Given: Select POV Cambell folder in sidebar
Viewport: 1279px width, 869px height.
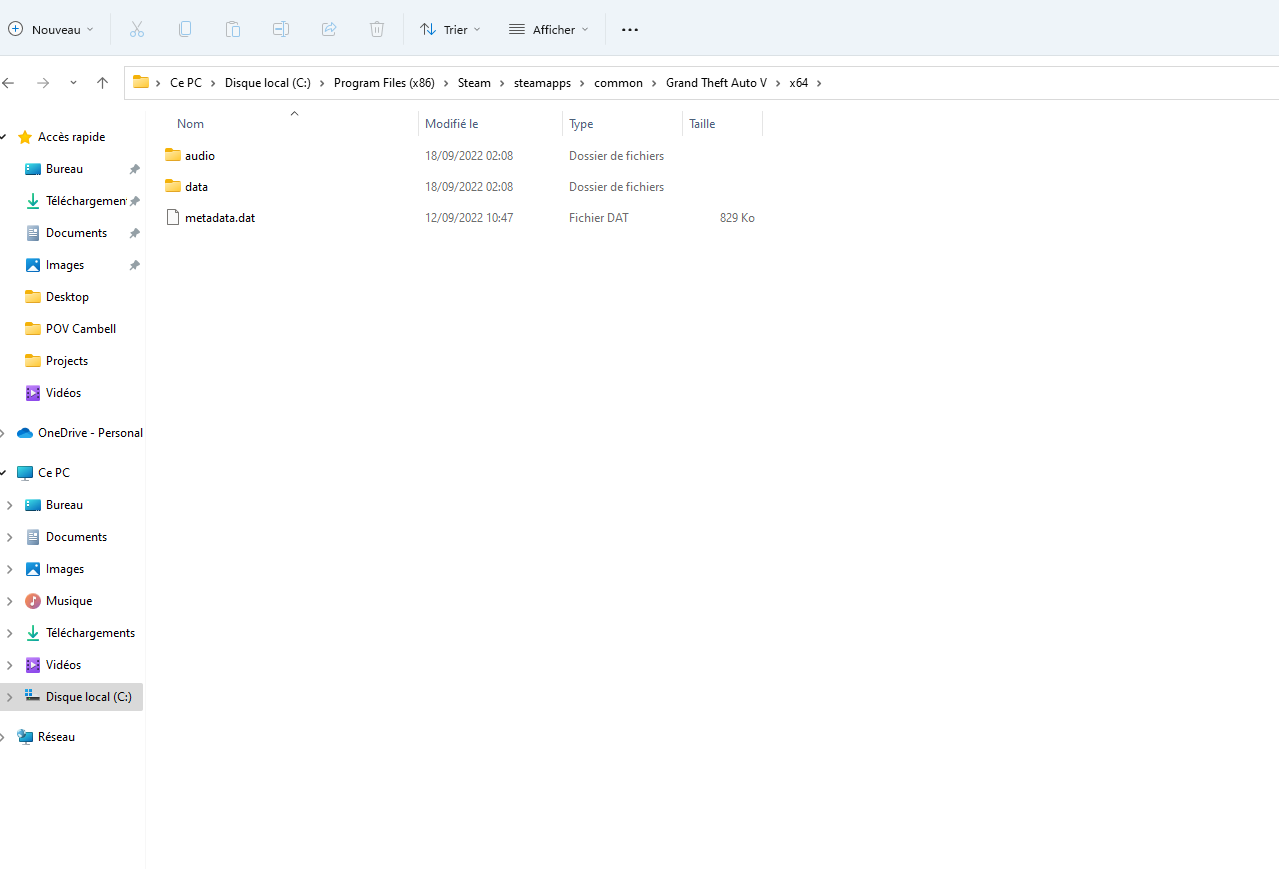Looking at the screenshot, I should 80,329.
